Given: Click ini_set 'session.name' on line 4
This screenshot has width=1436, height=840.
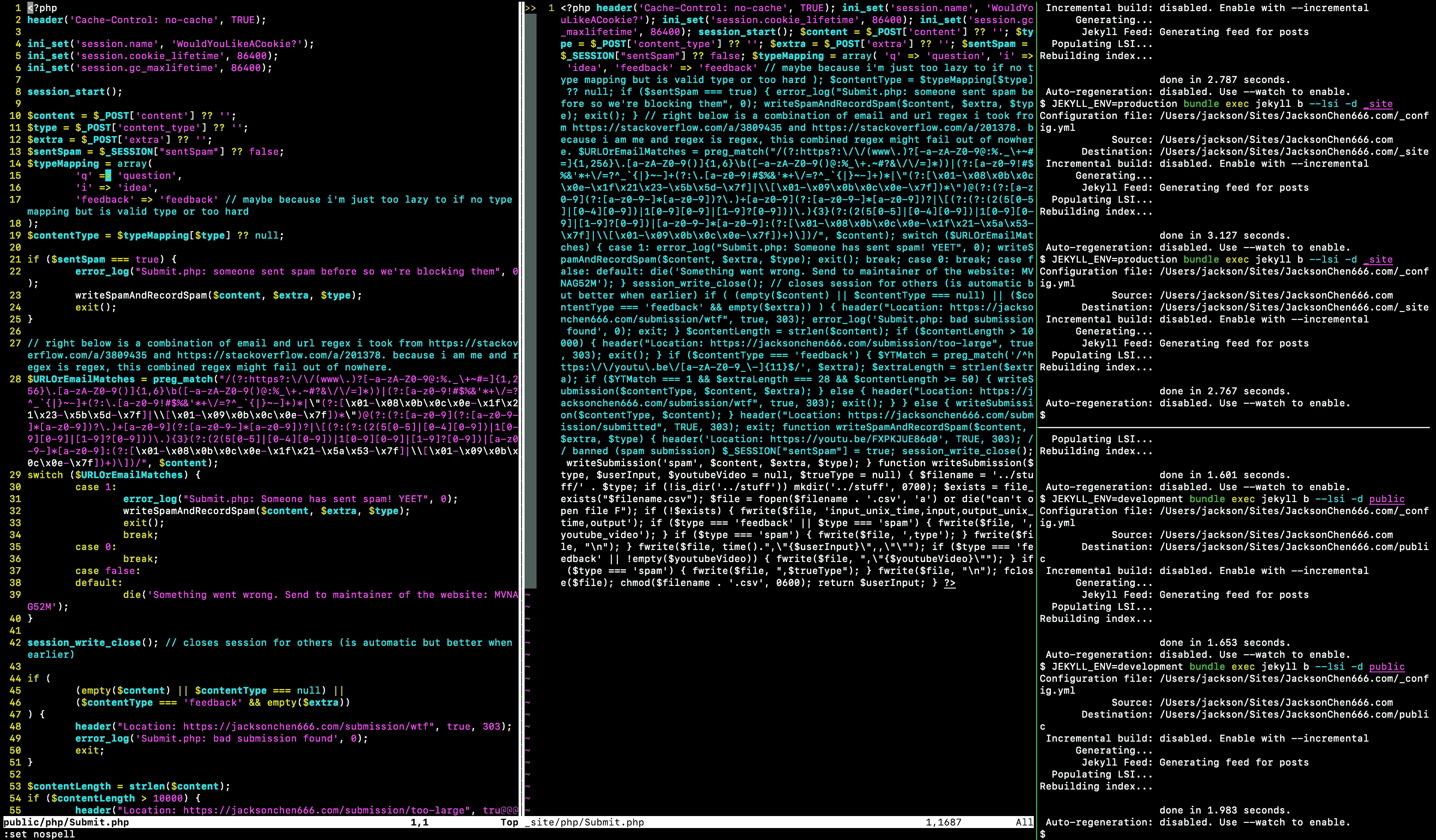Looking at the screenshot, I should pos(171,44).
